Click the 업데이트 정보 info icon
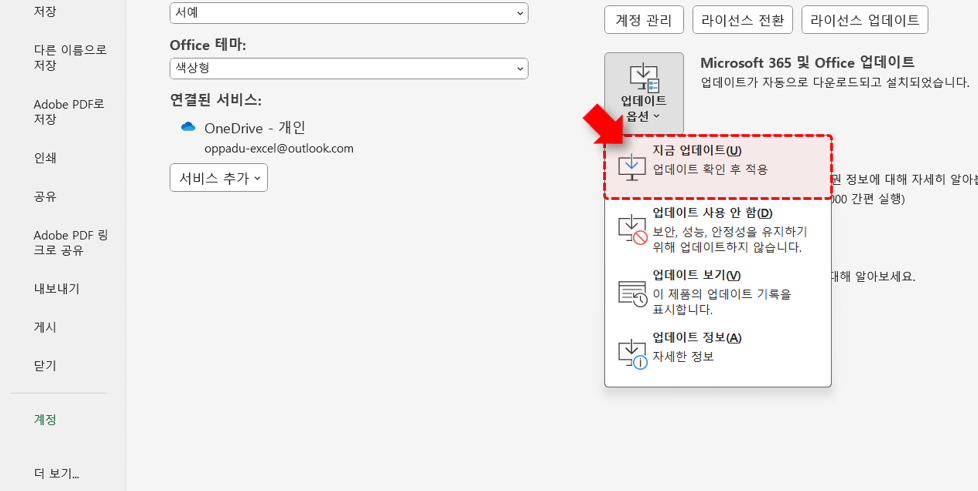Screen dimensions: 978x491 point(632,354)
